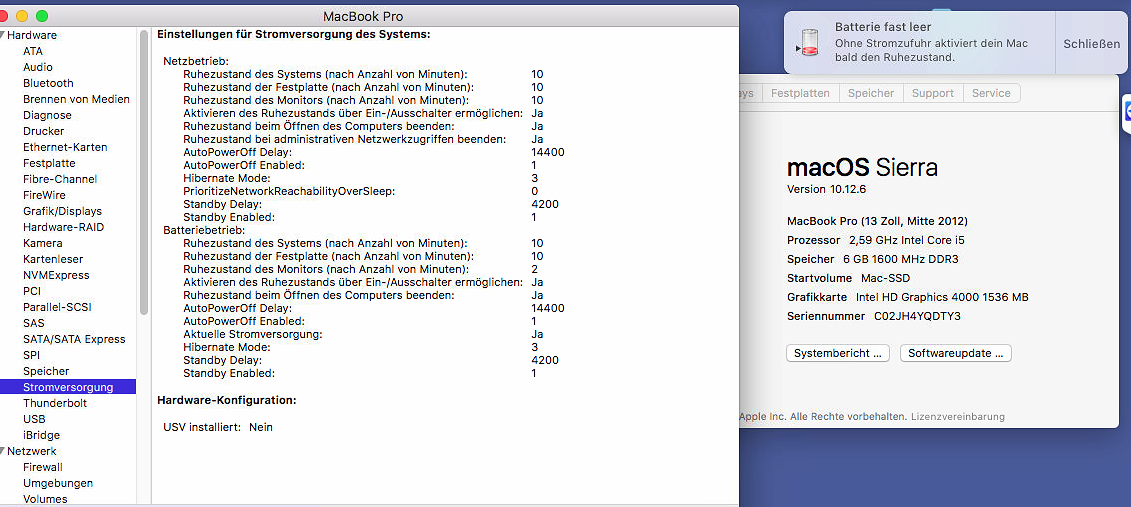Open the Diagnose entry
The height and width of the screenshot is (507, 1131).
47,115
